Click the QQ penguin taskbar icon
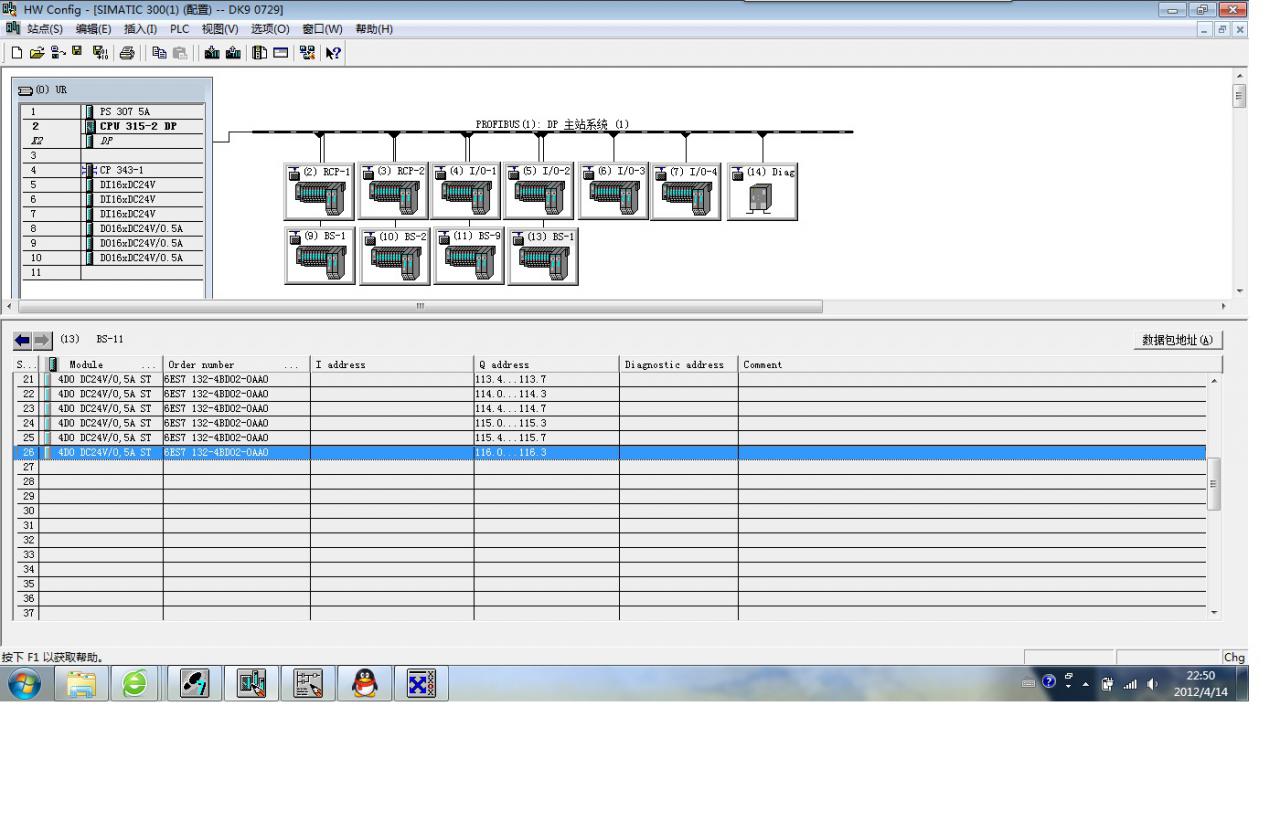 pos(366,687)
